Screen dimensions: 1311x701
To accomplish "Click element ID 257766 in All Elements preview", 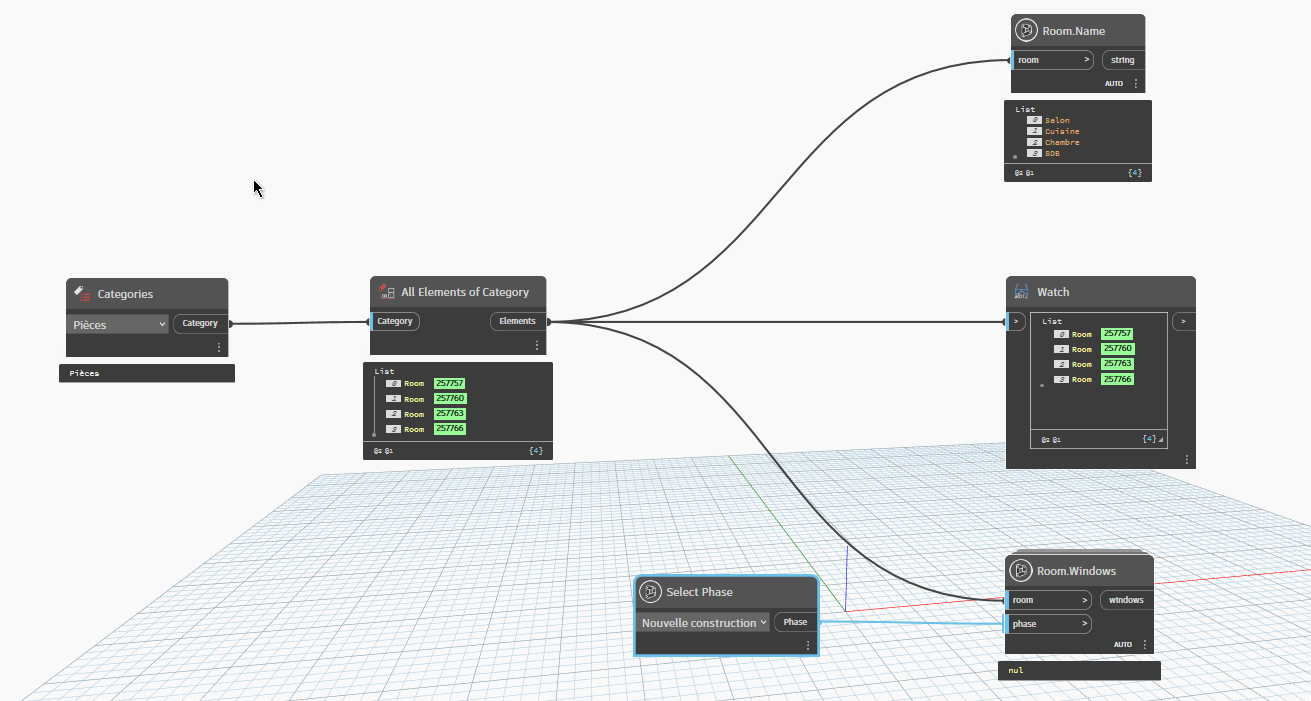I will coord(449,429).
